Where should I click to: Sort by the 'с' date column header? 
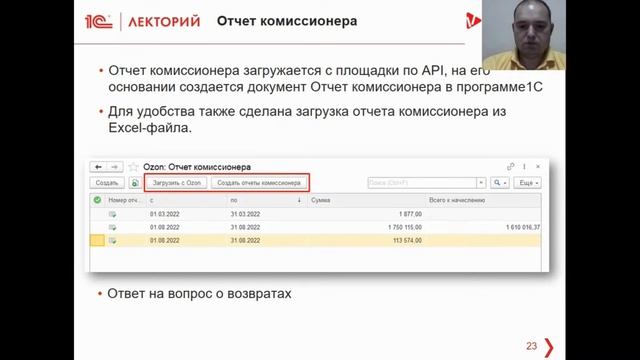[x=186, y=200]
